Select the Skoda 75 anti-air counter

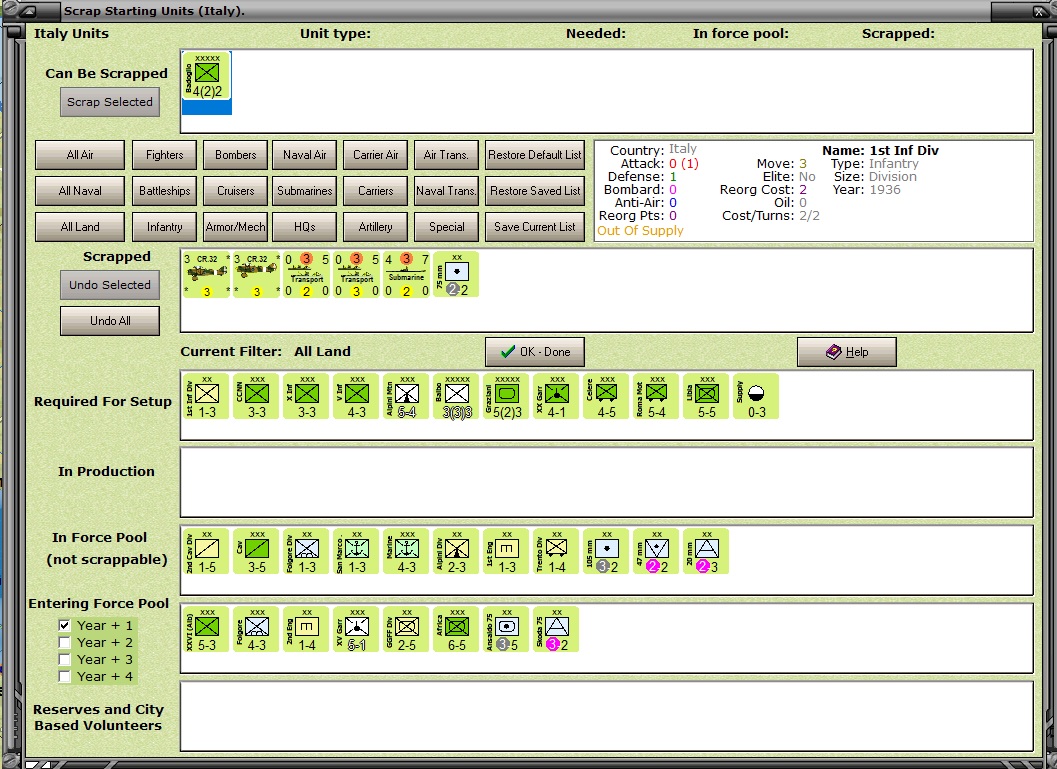click(x=557, y=629)
